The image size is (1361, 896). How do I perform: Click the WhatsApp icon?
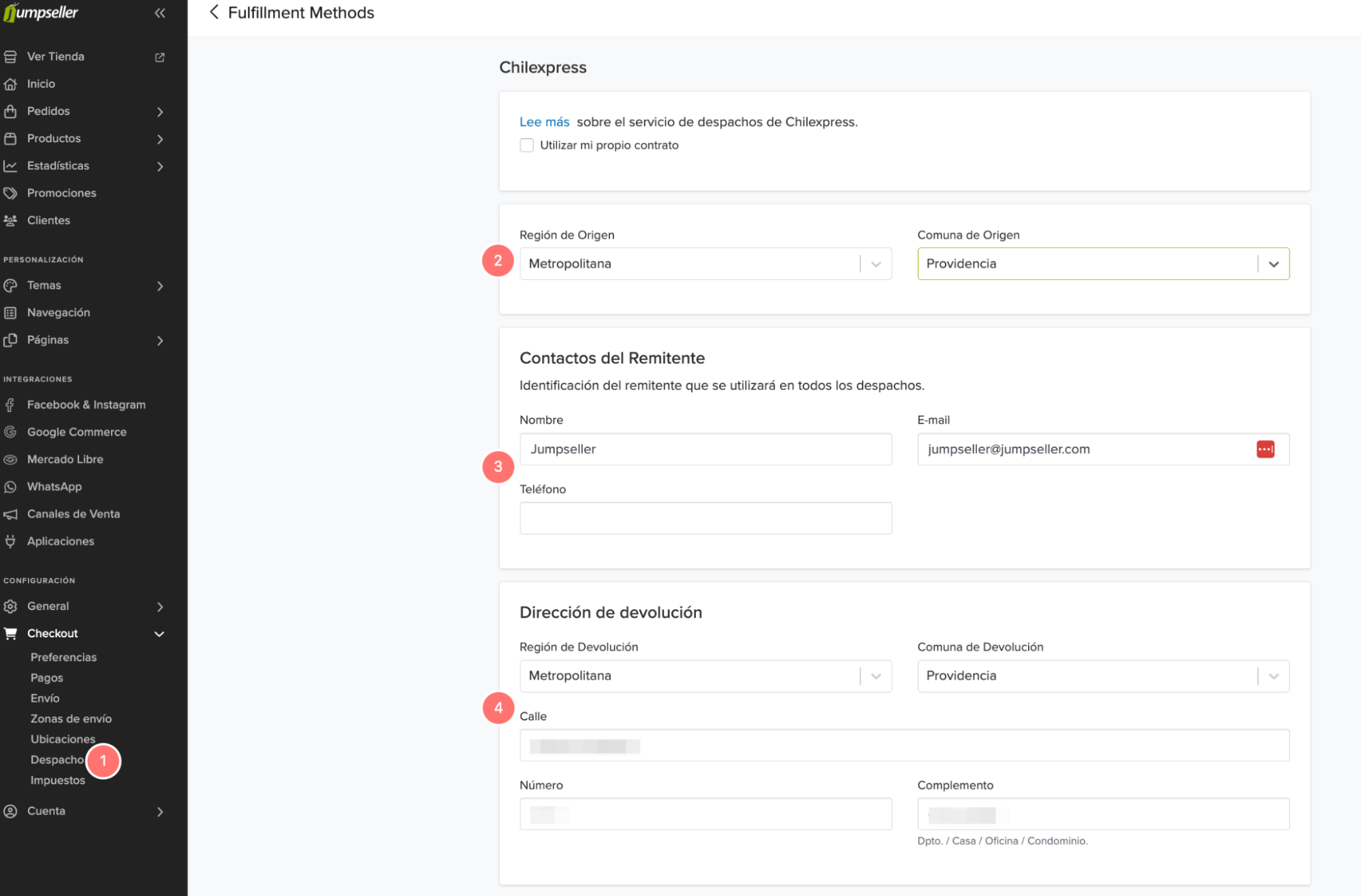10,487
